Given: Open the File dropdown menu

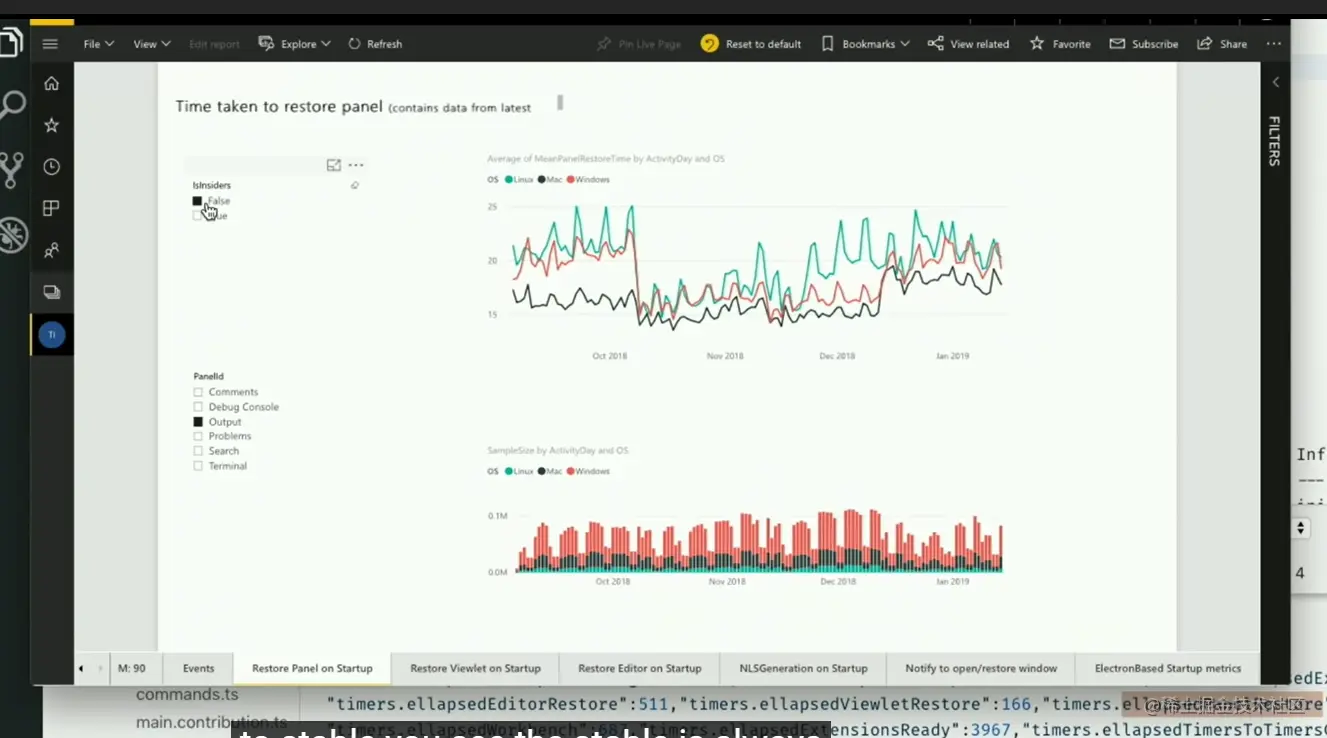Looking at the screenshot, I should point(98,44).
